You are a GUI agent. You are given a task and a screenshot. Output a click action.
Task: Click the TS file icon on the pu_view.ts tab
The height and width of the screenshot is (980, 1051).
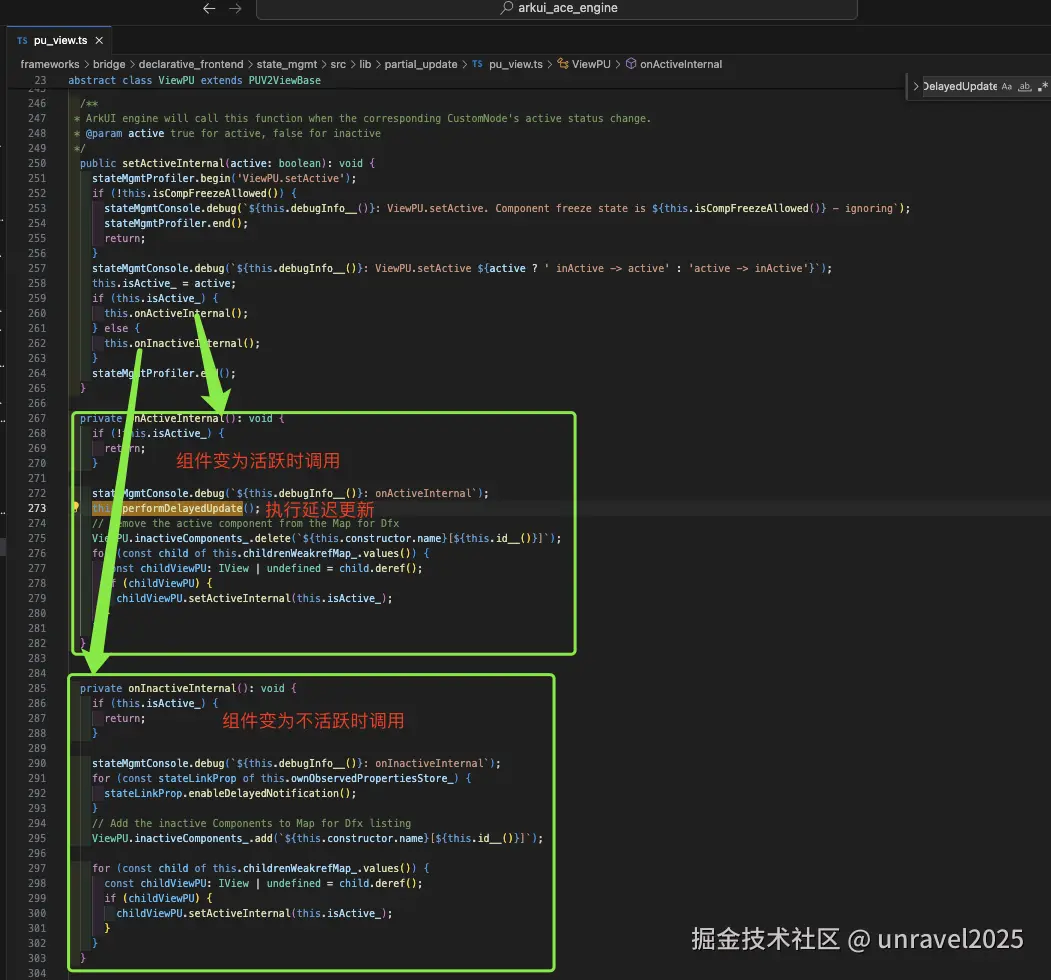(x=22, y=40)
